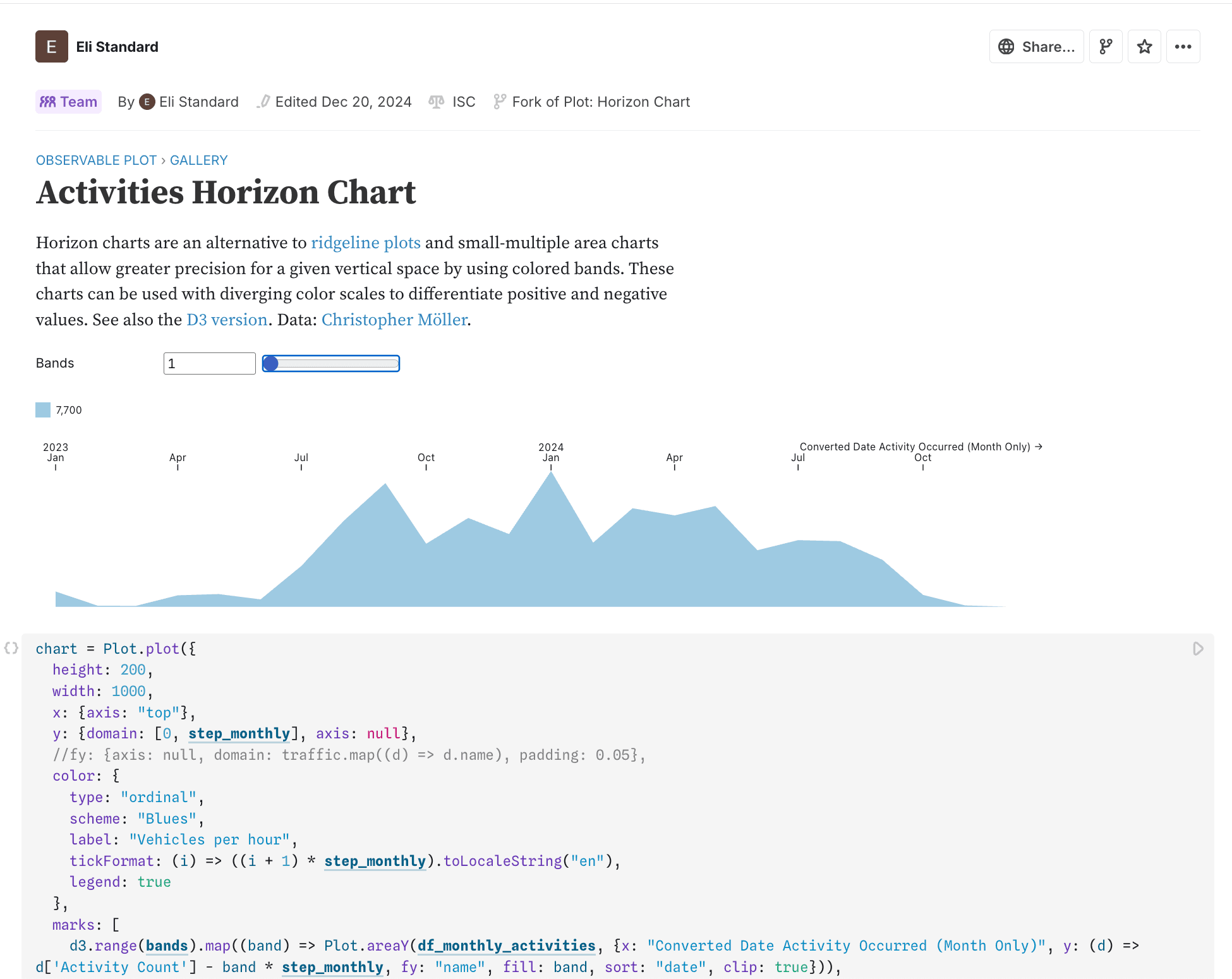Select the x-axis label Converted Date Activity Occurred

tap(921, 447)
